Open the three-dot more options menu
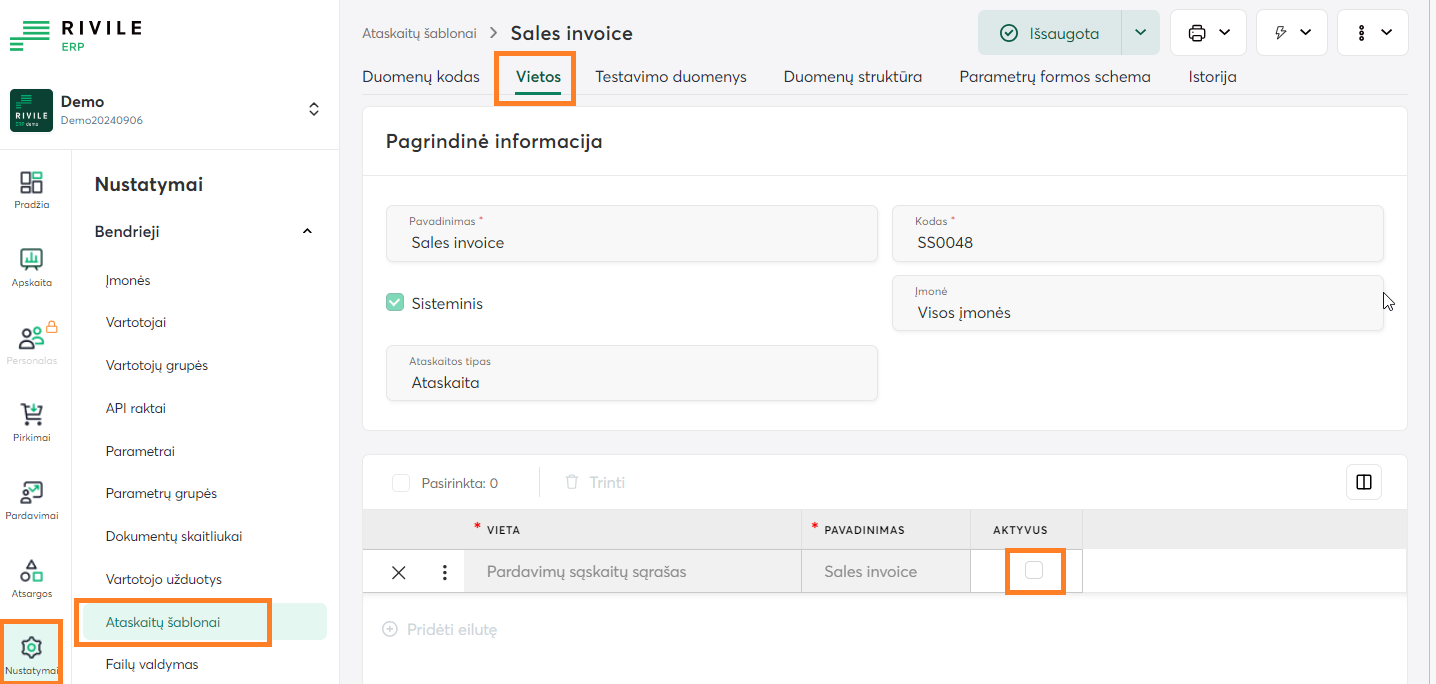1436x684 pixels. [1372, 33]
